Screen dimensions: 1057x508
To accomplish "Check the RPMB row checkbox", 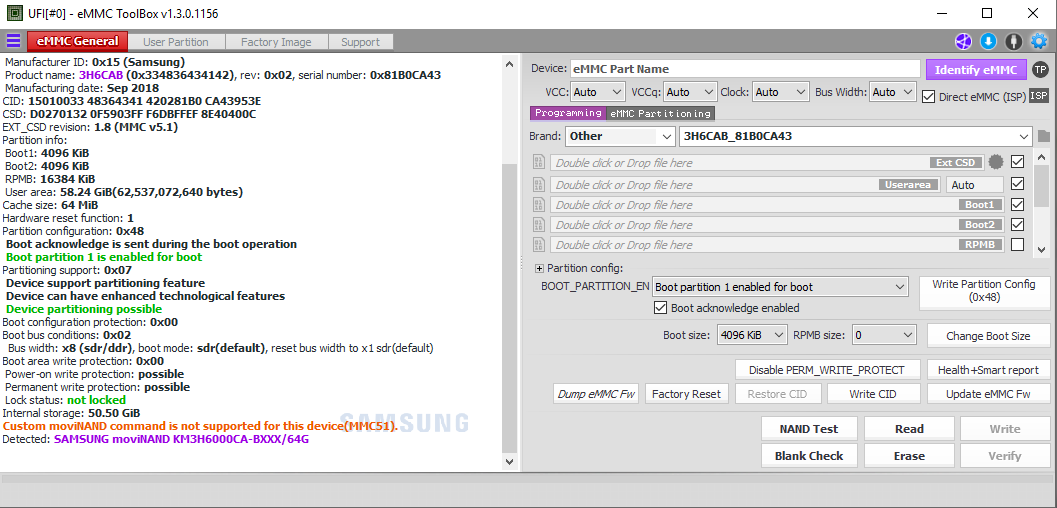I will click(1017, 245).
